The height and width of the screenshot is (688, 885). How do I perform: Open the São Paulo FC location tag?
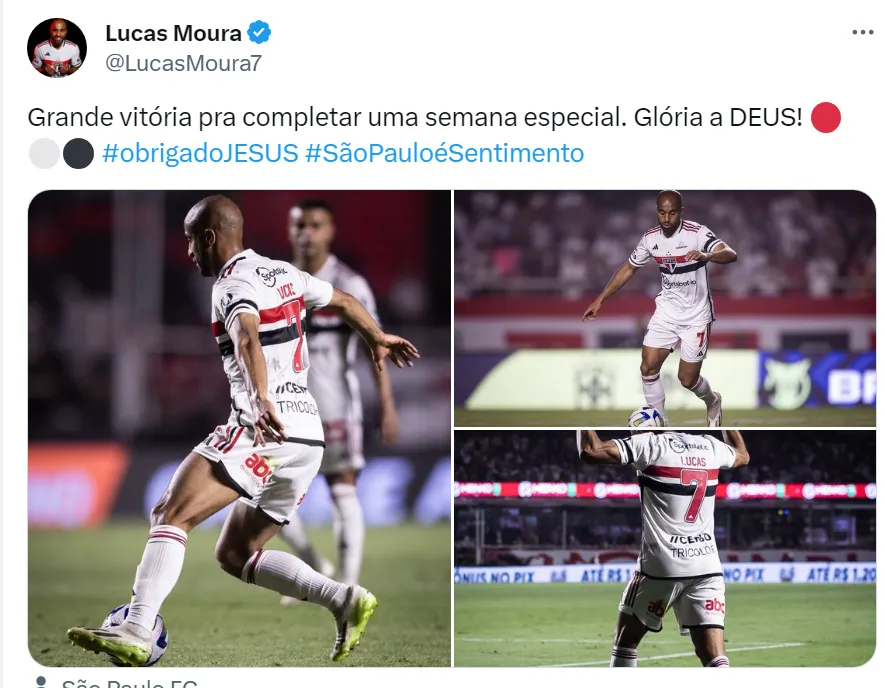pyautogui.click(x=129, y=683)
